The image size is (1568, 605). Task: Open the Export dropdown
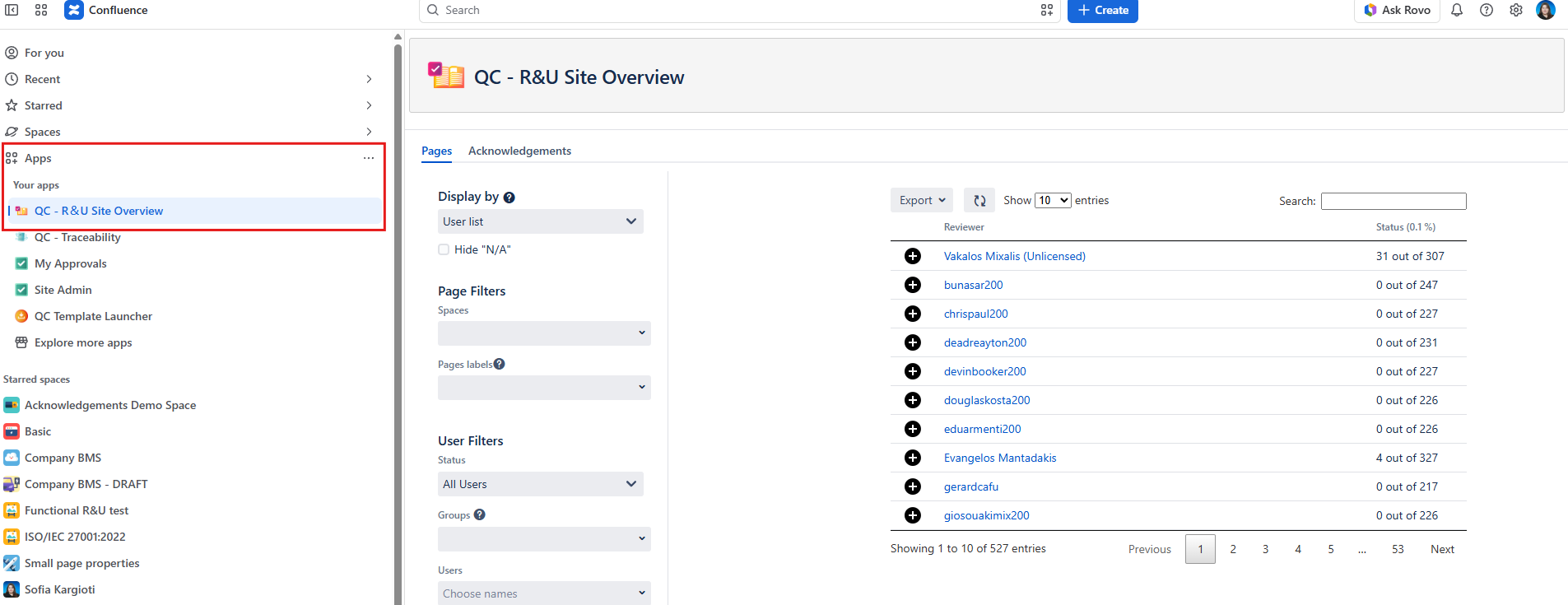(x=922, y=200)
